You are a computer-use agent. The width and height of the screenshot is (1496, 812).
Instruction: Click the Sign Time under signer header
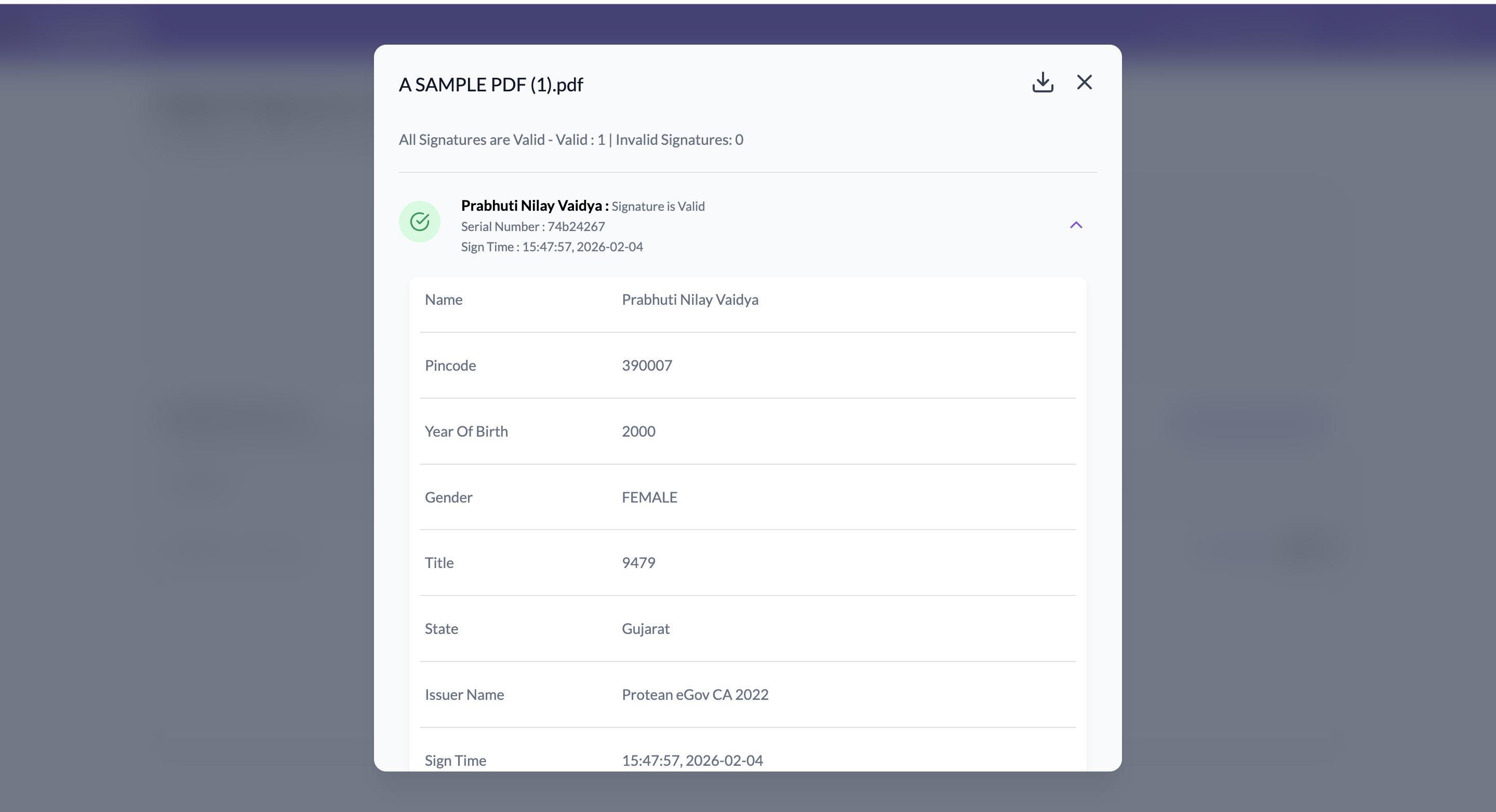pos(552,247)
